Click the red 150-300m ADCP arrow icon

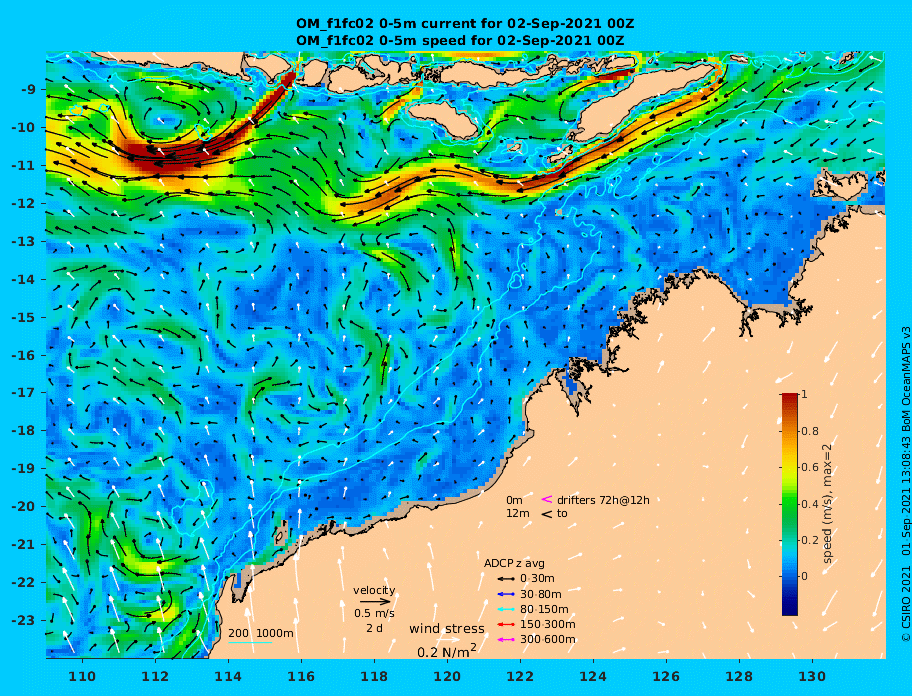tap(506, 624)
